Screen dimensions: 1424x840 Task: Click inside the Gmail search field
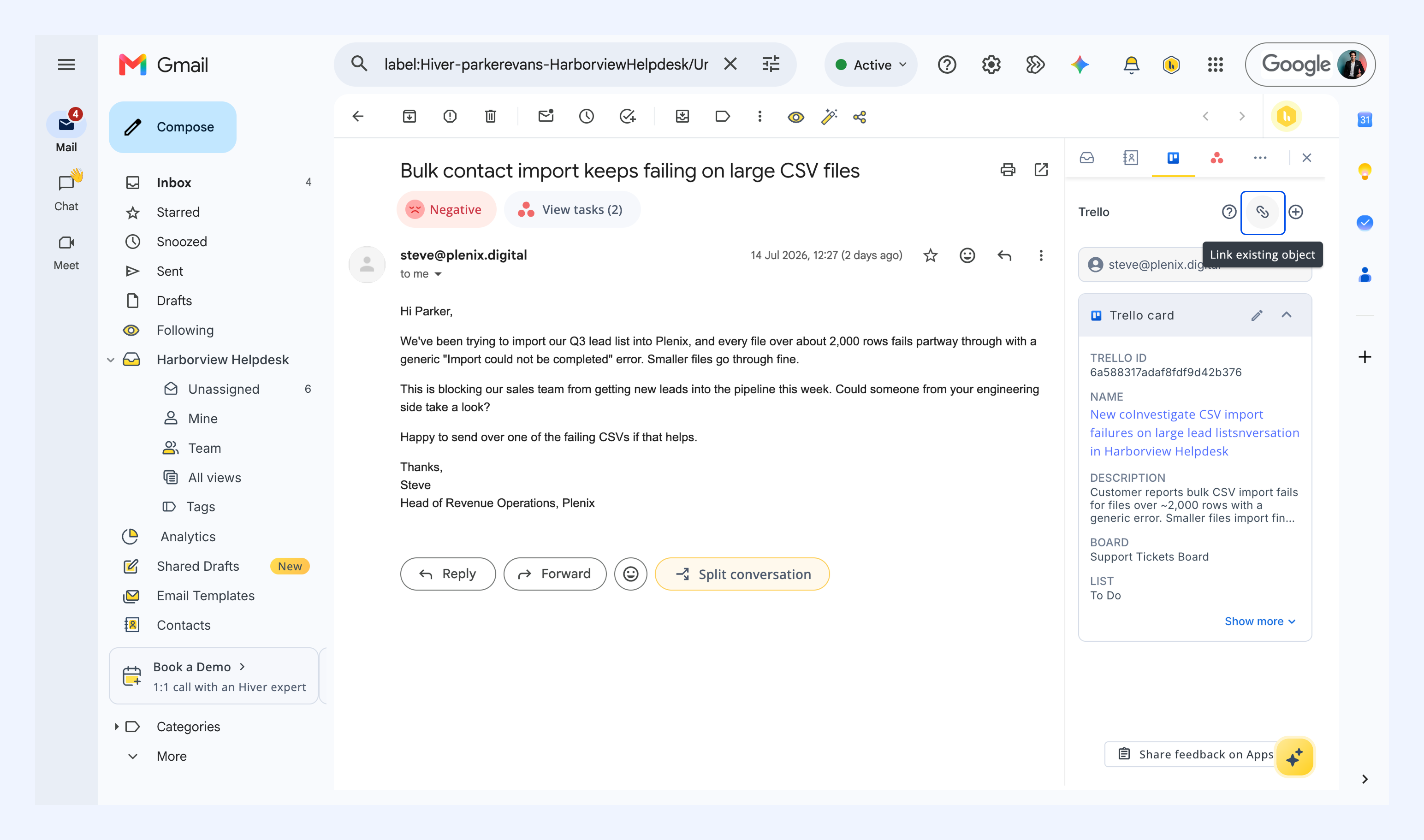tap(546, 65)
